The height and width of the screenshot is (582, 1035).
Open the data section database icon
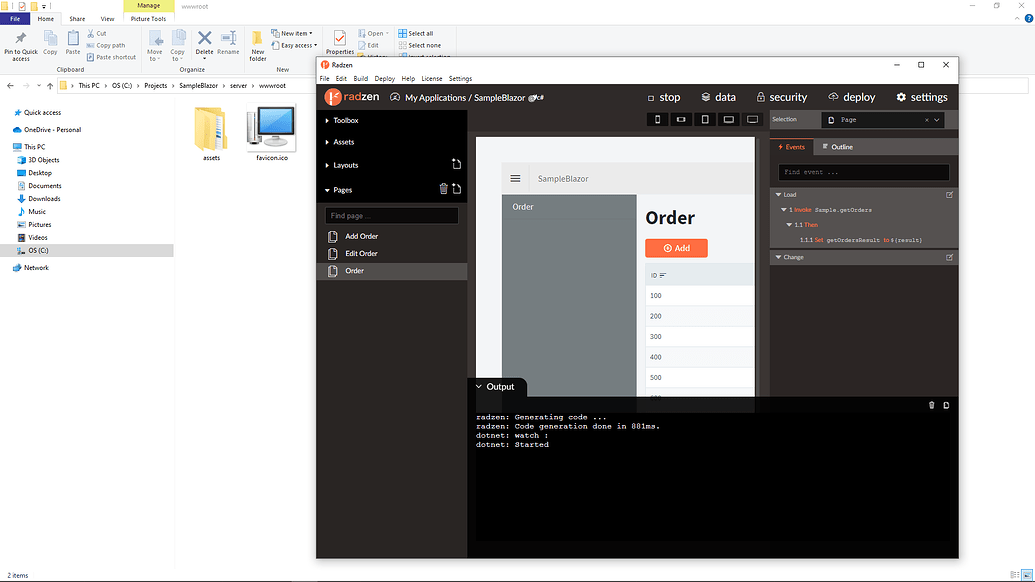704,97
